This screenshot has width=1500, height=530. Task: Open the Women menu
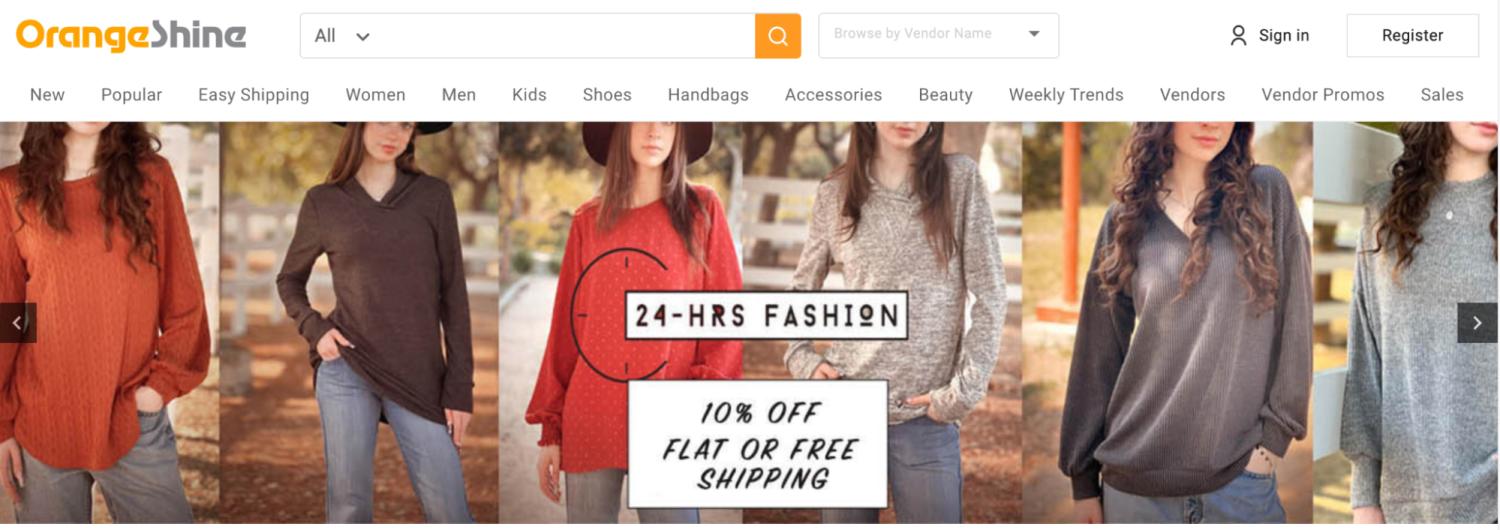[375, 95]
